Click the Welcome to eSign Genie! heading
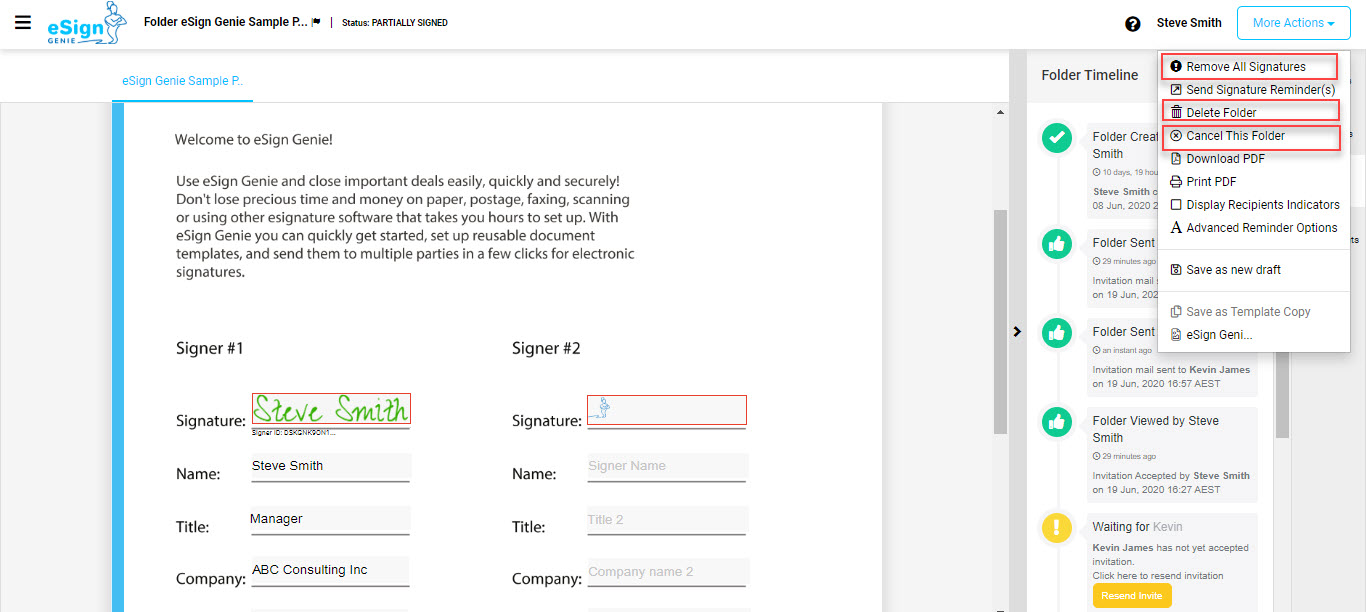The height and width of the screenshot is (612, 1366). (253, 140)
